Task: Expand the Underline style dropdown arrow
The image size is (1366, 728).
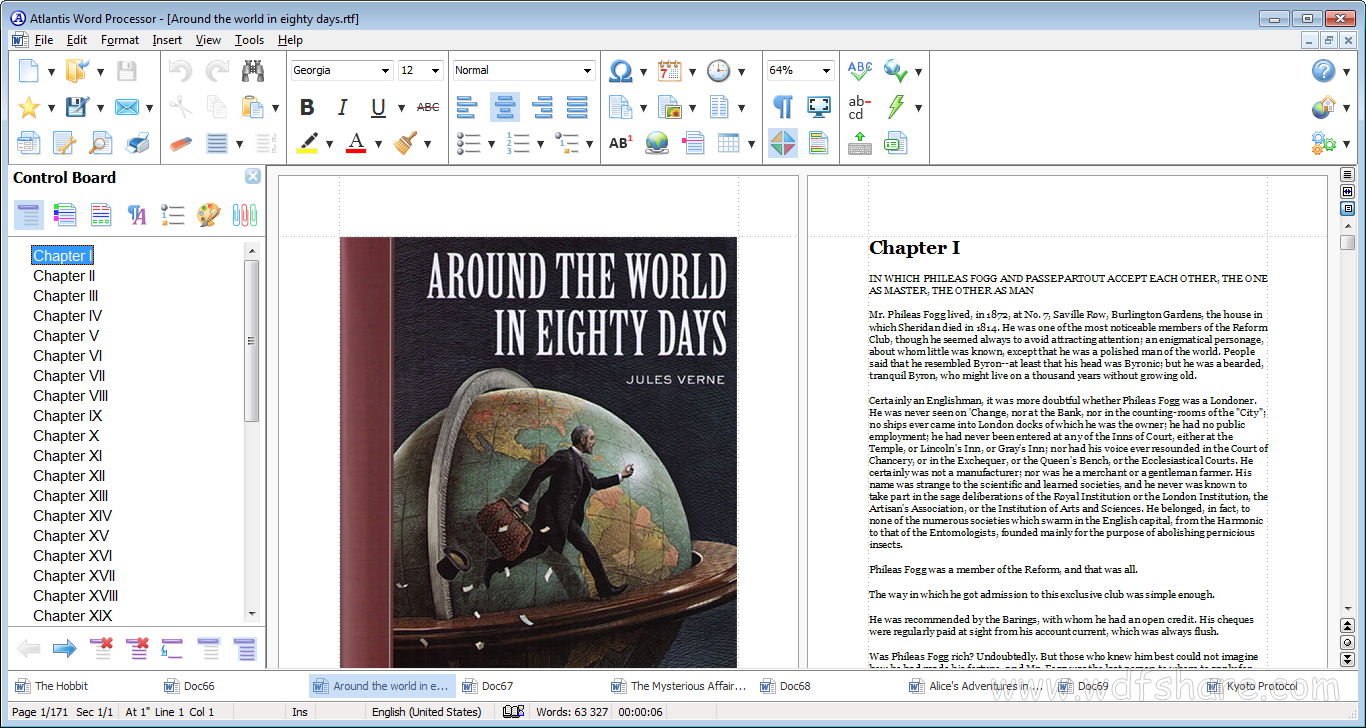Action: pos(401,107)
